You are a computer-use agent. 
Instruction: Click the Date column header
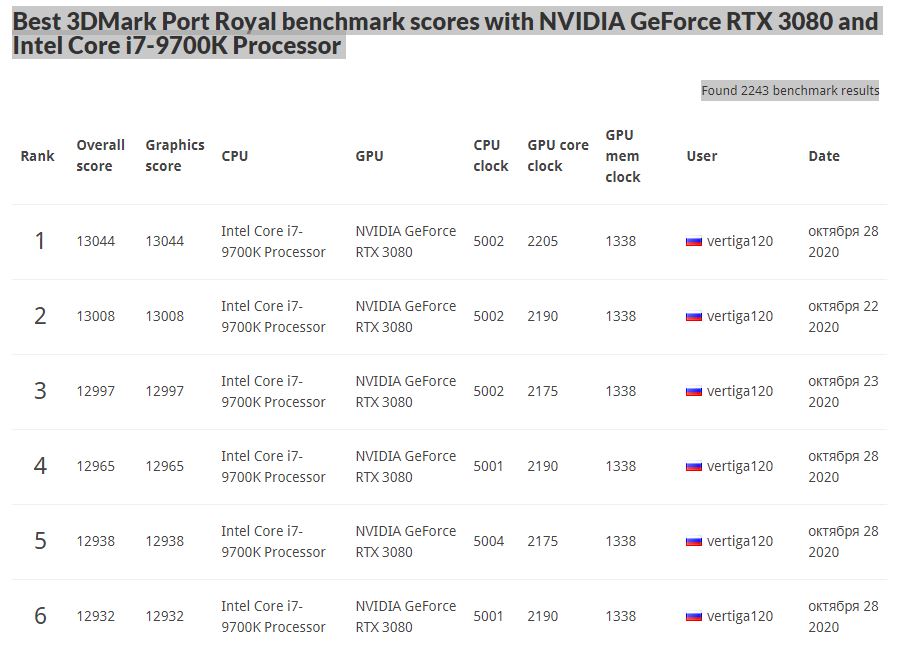[x=823, y=156]
